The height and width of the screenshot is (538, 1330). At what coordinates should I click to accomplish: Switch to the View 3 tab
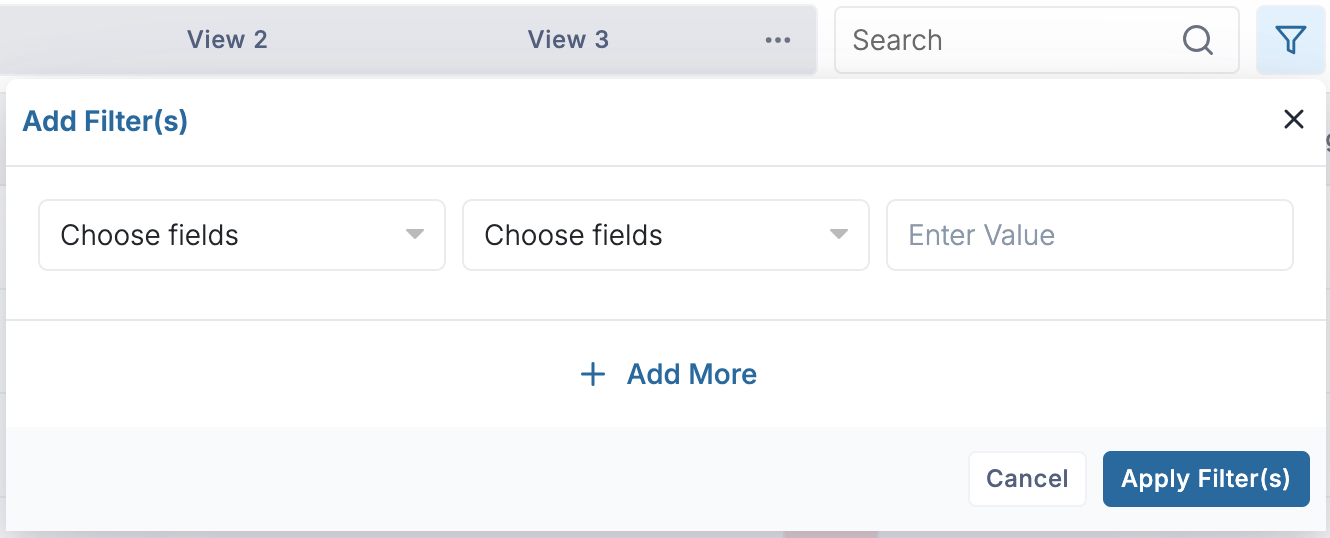[568, 40]
